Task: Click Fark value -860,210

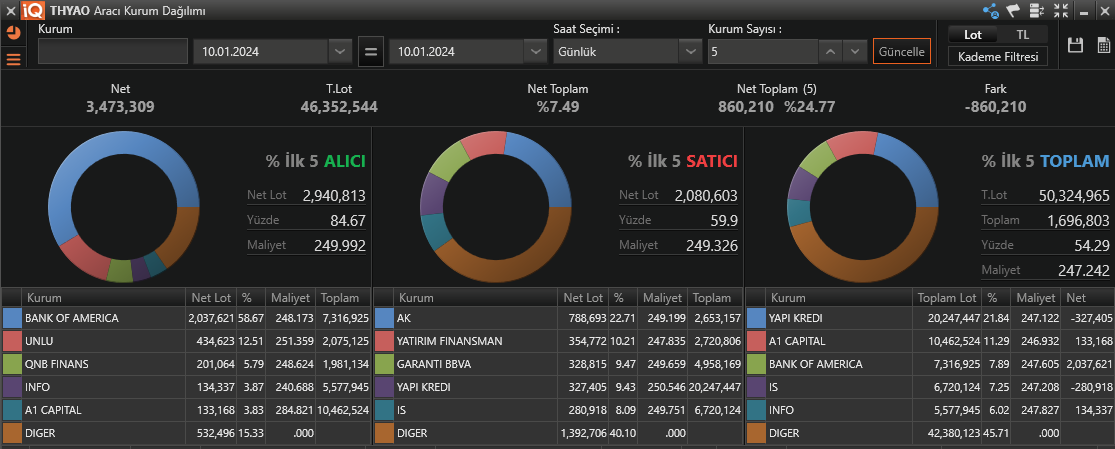Action: [996, 107]
